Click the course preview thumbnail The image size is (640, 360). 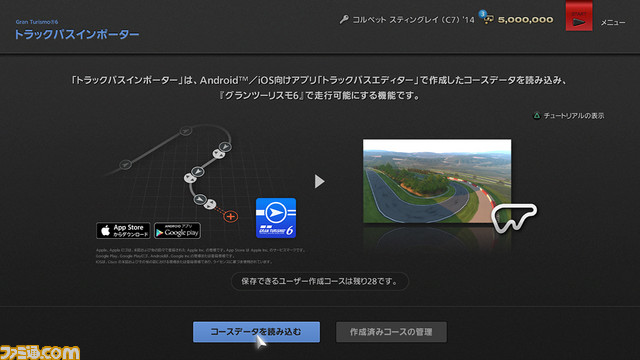click(x=437, y=181)
